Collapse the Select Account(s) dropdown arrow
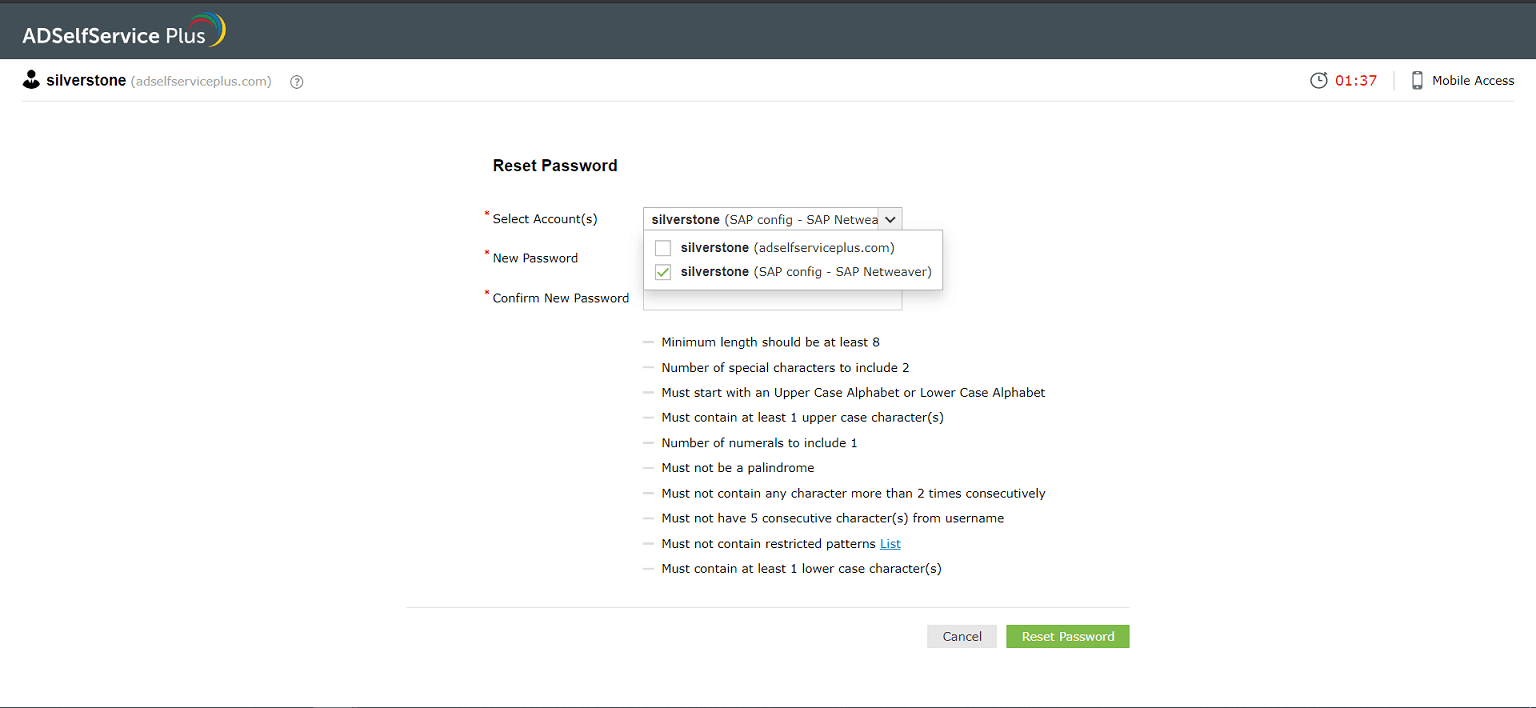 coord(890,219)
